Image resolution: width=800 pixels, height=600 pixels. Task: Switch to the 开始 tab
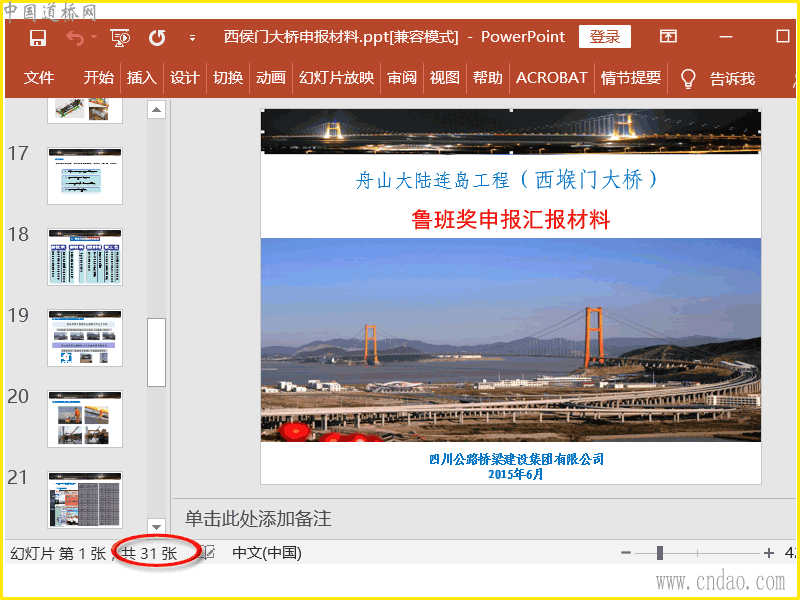98,78
